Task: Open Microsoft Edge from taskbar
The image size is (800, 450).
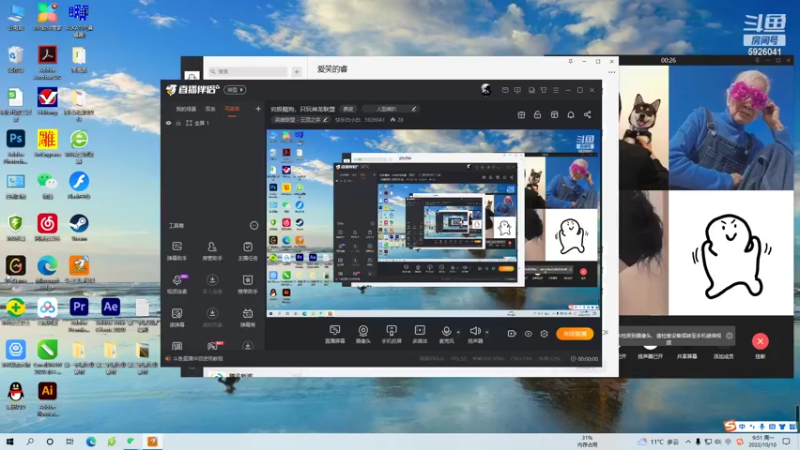Action: point(91,441)
